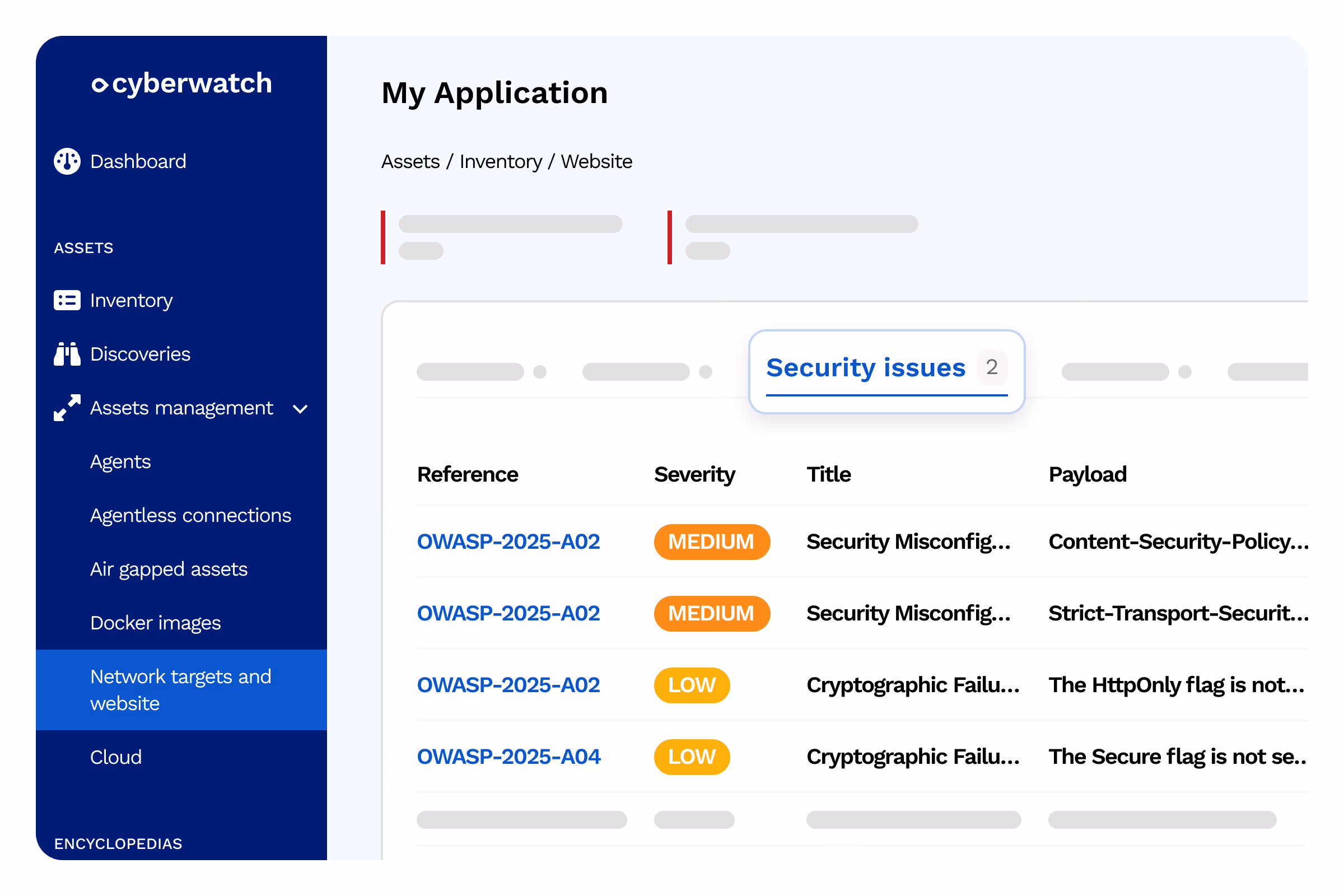Click the Security issues count badge
Viewport: 1344px width, 896px height.
click(x=992, y=367)
